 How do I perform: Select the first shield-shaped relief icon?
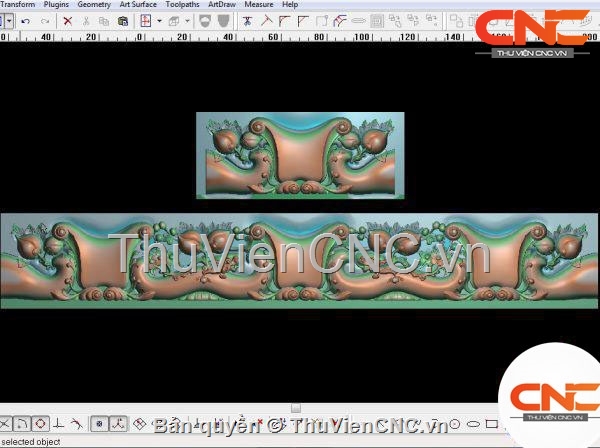click(205, 21)
